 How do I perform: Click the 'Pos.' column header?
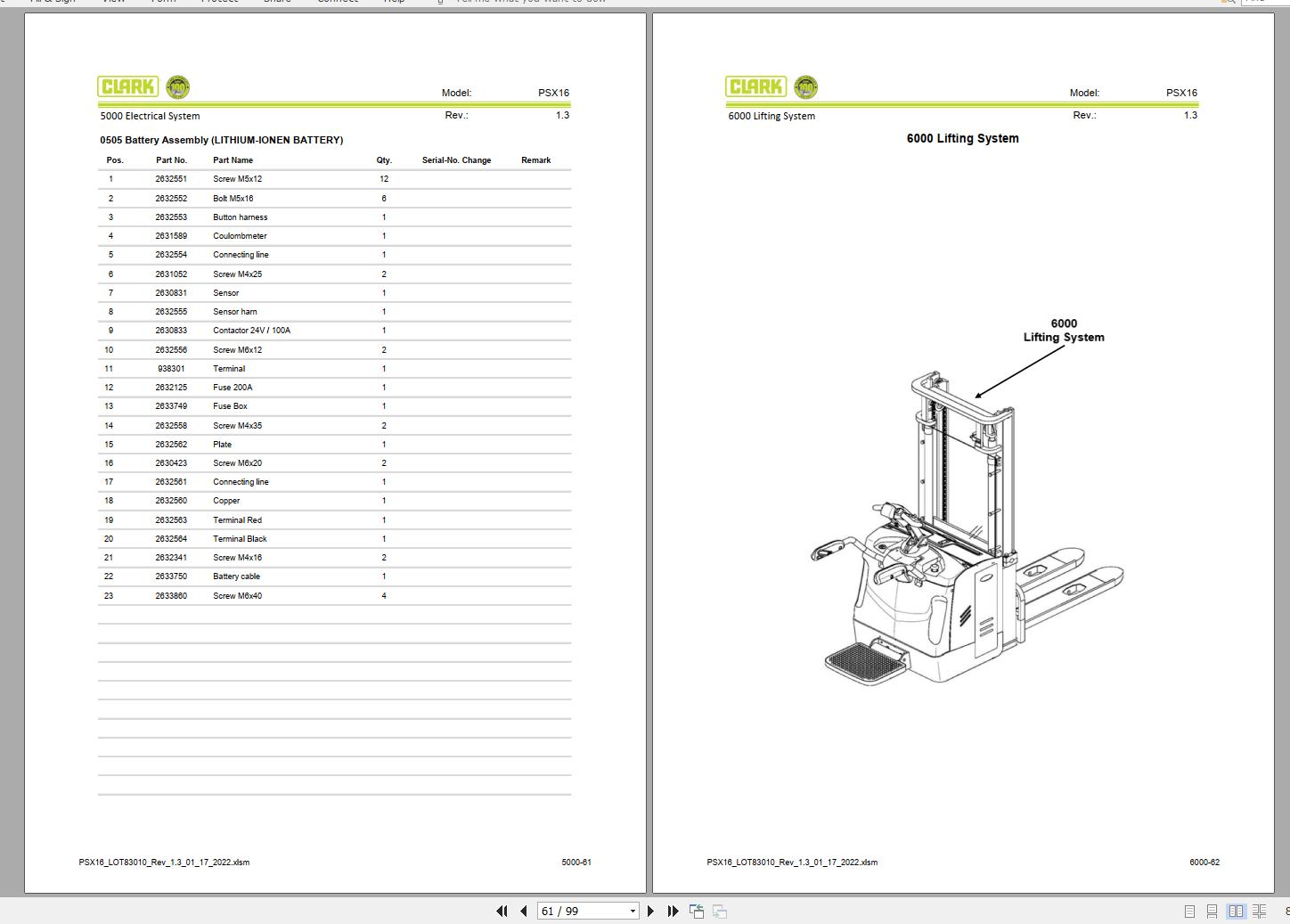(115, 160)
